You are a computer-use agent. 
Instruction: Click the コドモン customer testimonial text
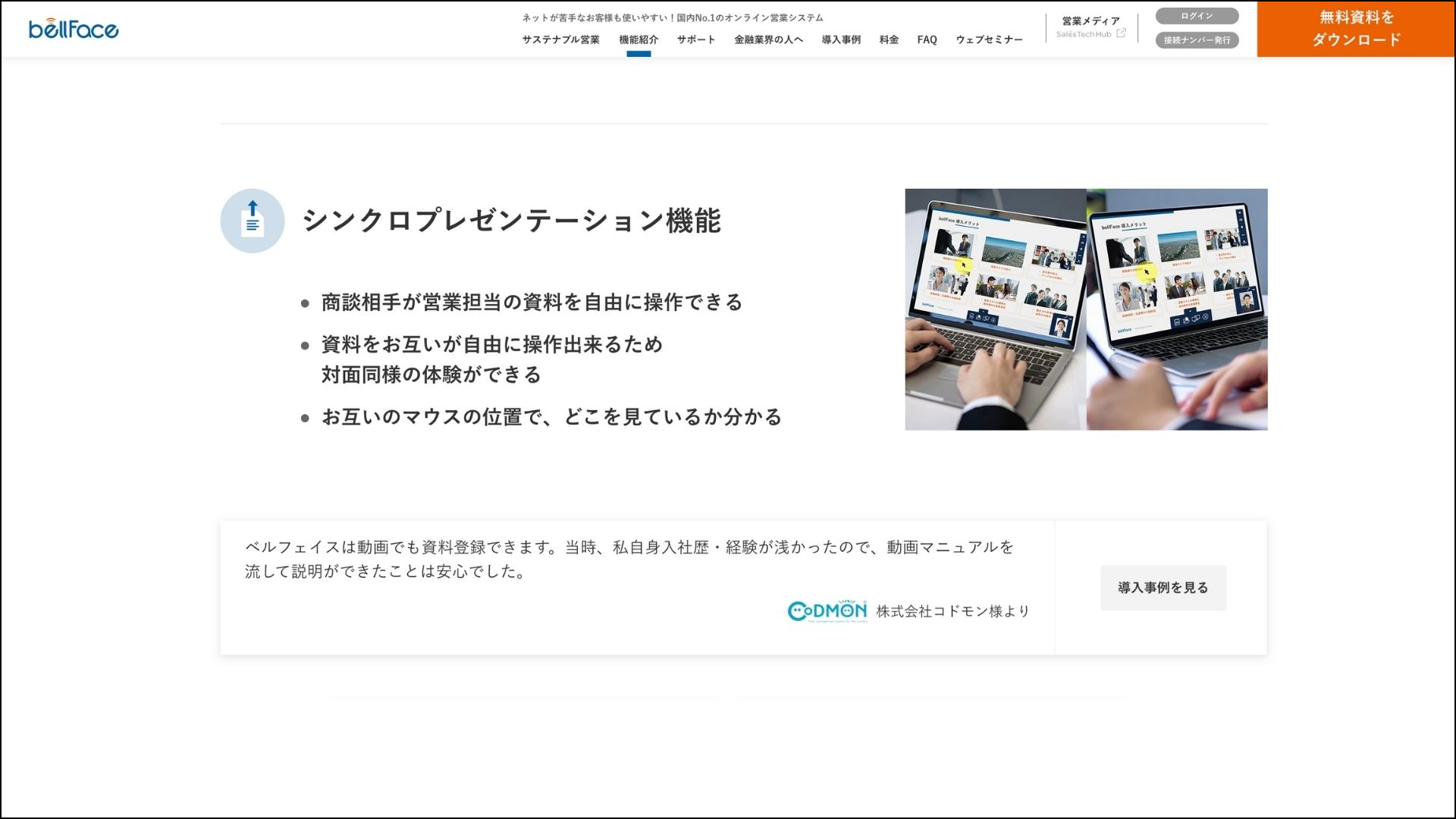click(x=628, y=561)
